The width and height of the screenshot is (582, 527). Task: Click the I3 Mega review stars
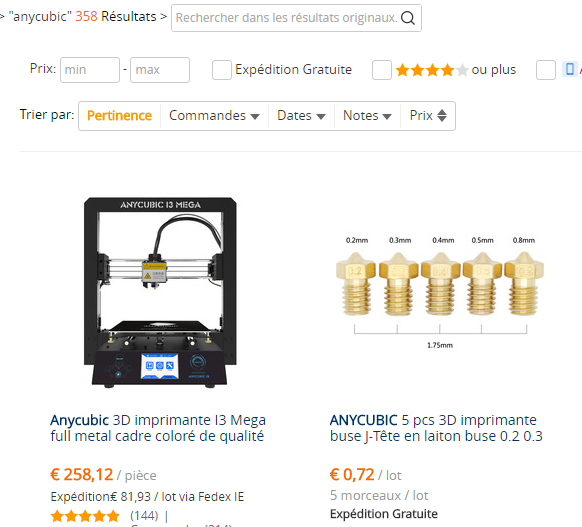85,516
